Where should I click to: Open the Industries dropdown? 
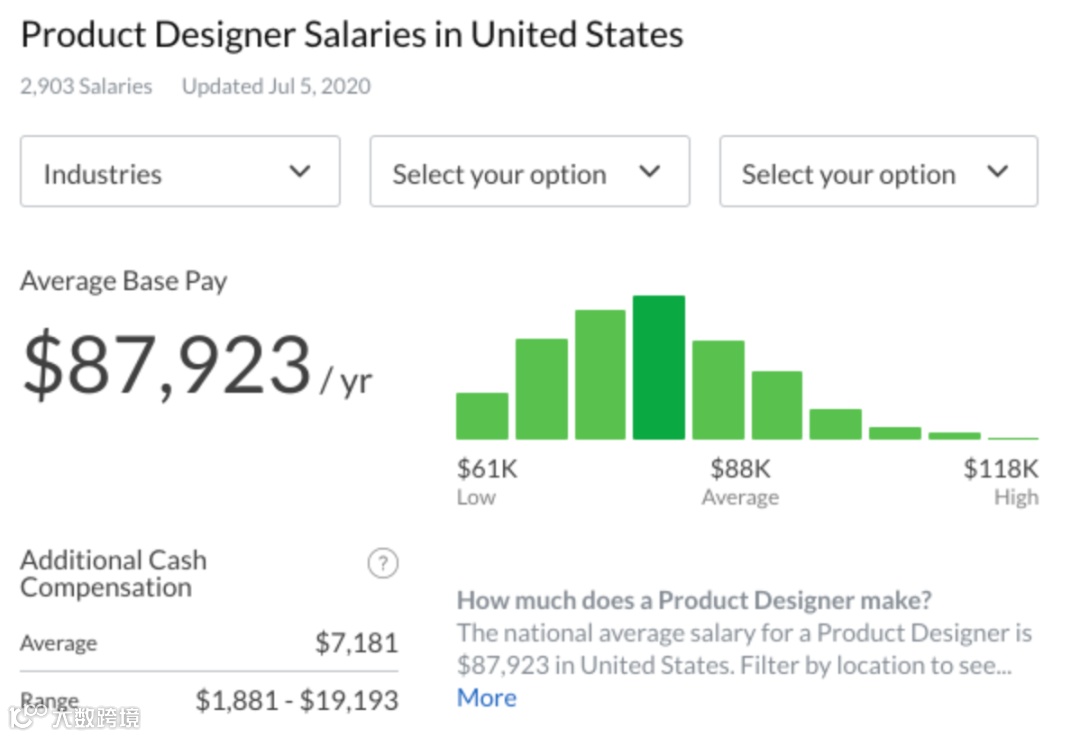pyautogui.click(x=180, y=172)
